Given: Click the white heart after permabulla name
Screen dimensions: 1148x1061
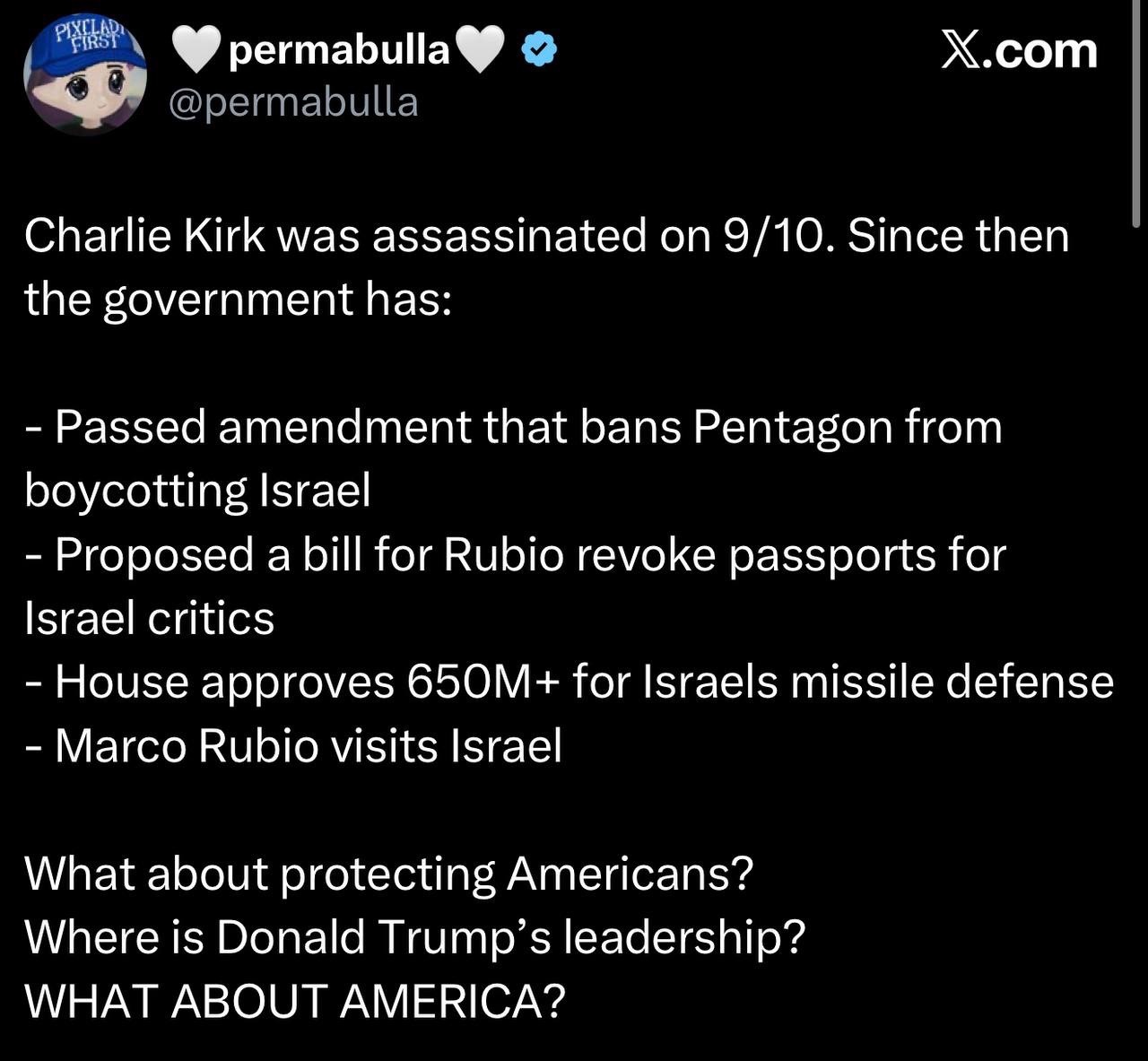Looking at the screenshot, I should click(x=484, y=51).
